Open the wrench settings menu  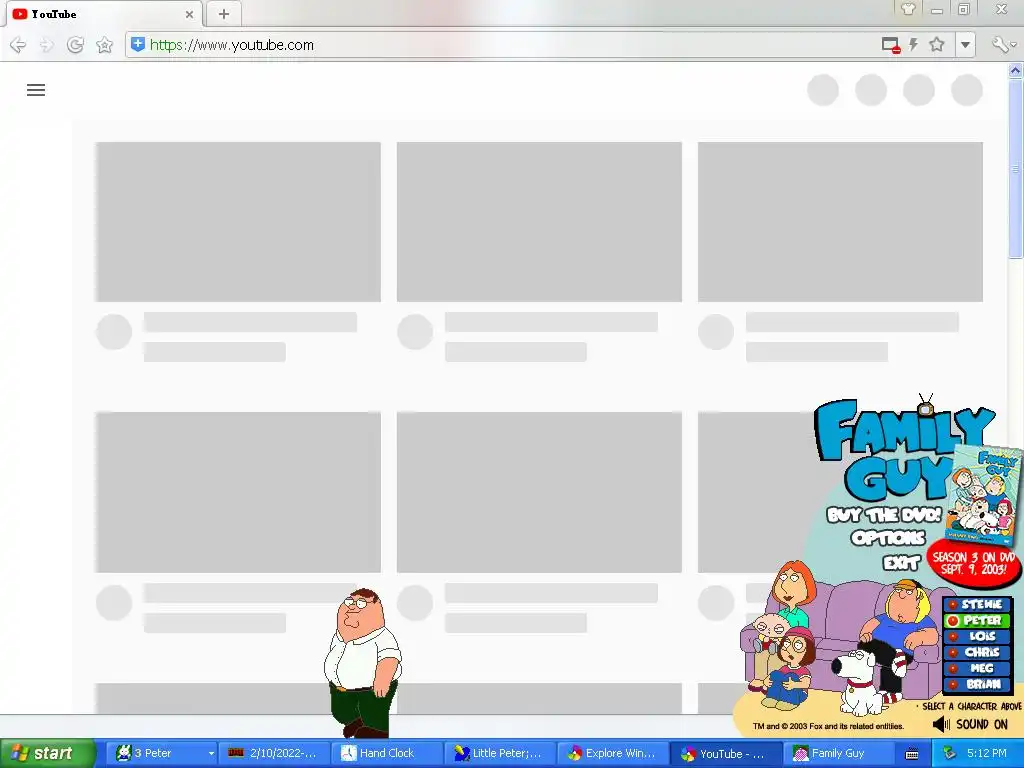(x=1002, y=44)
